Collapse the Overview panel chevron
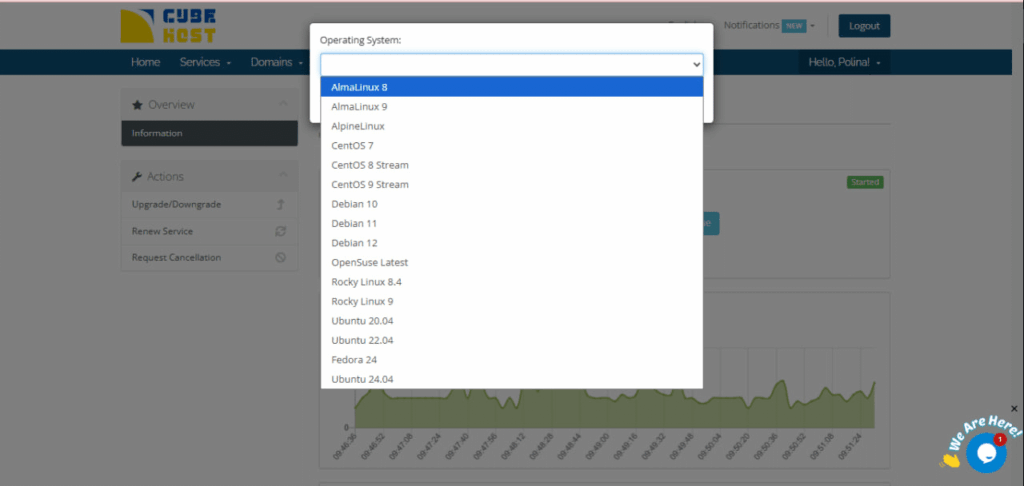 point(282,104)
